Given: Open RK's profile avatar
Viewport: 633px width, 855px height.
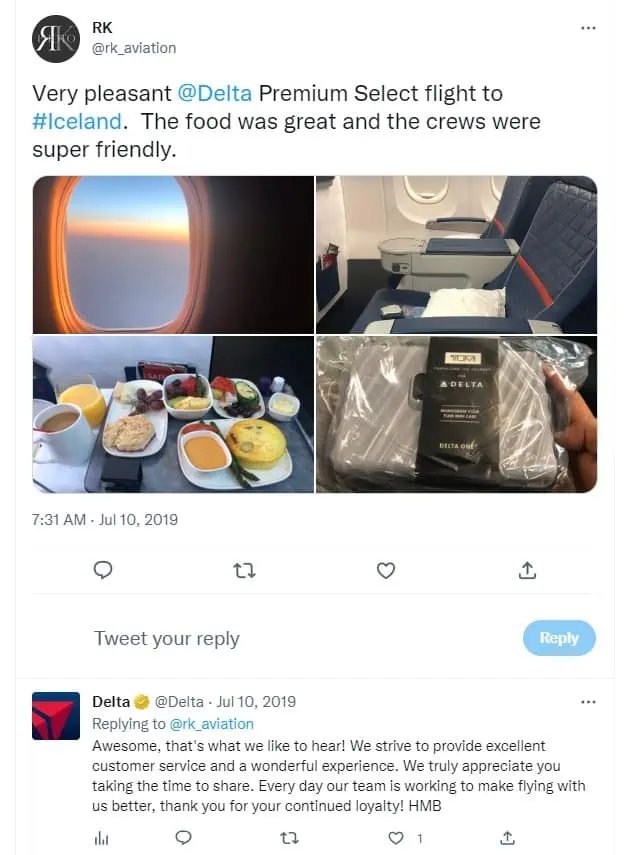Looking at the screenshot, I should [x=56, y=39].
